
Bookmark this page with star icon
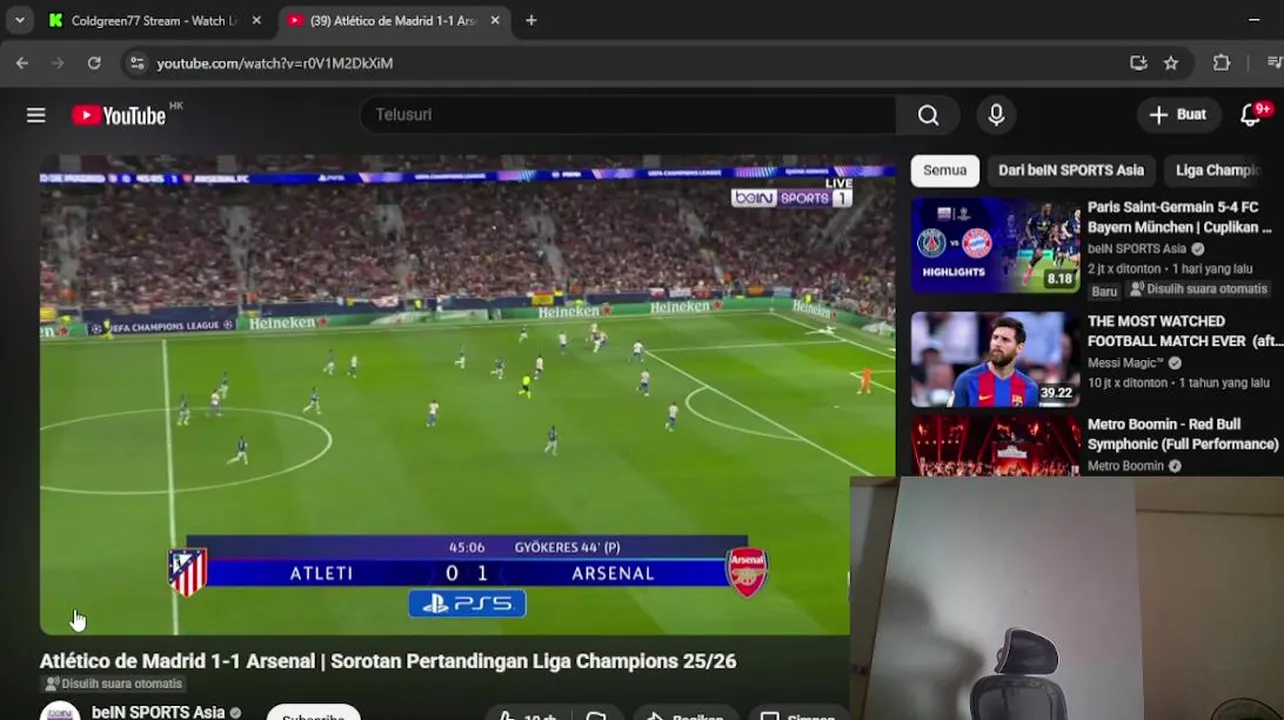pyautogui.click(x=1171, y=63)
